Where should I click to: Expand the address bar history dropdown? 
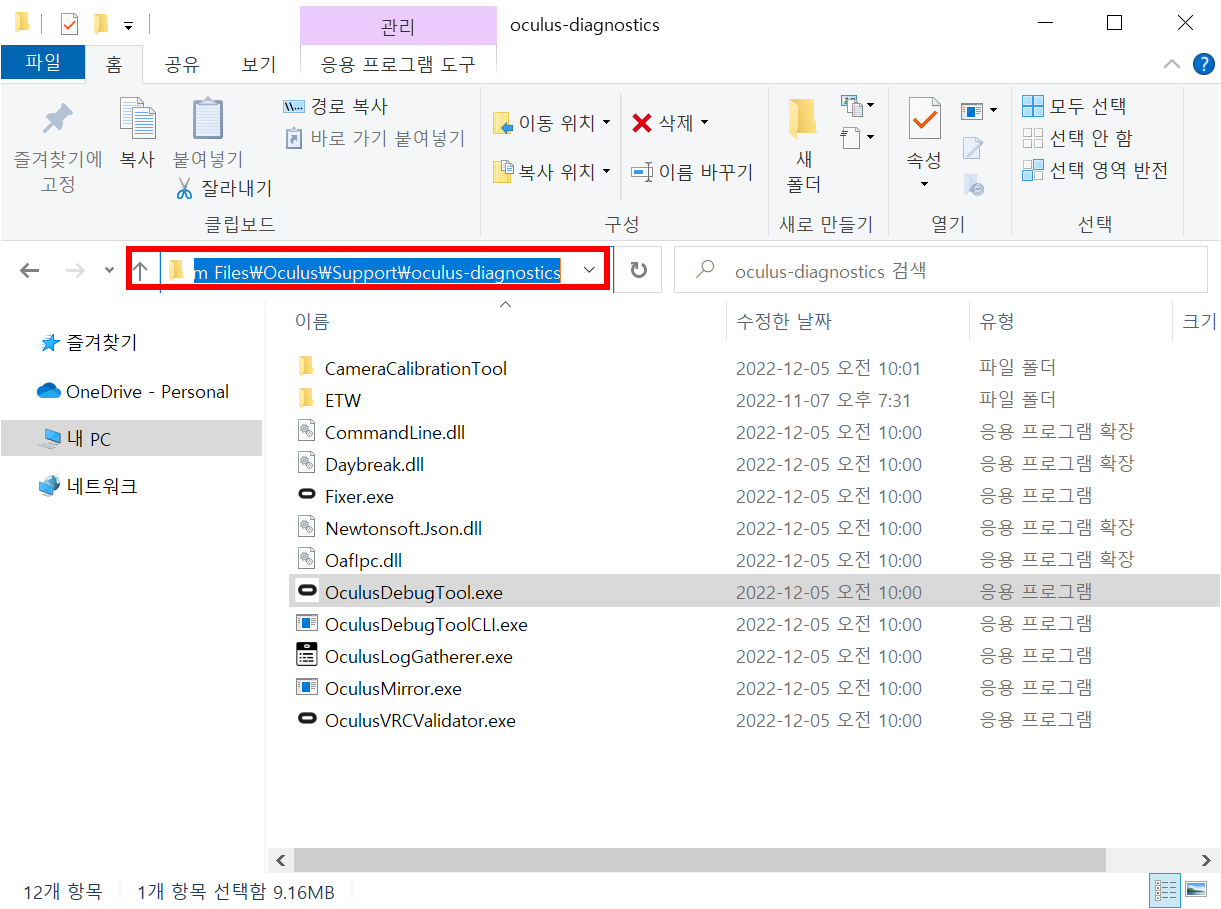click(x=590, y=270)
